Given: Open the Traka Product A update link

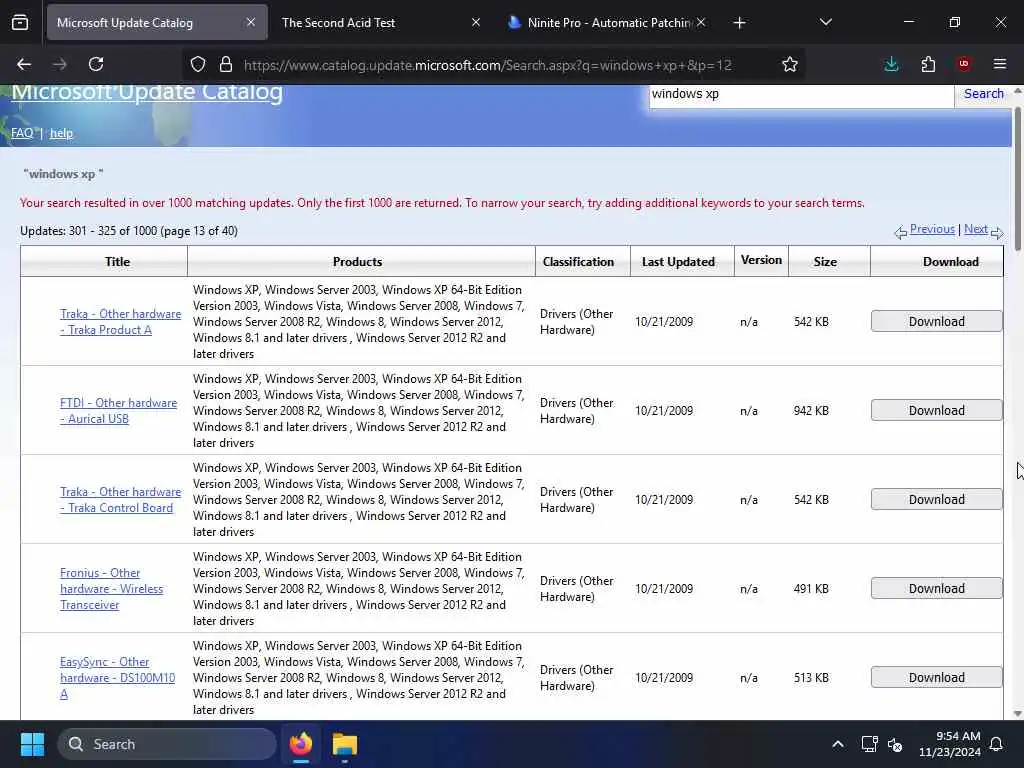Looking at the screenshot, I should tap(121, 322).
